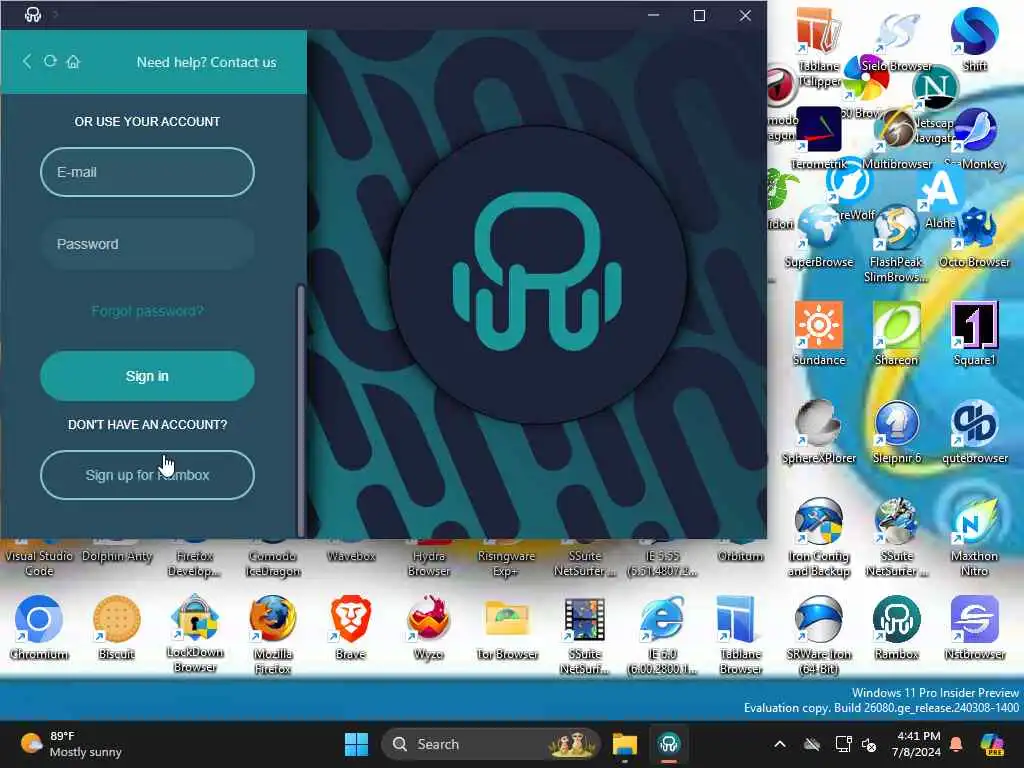Focus the Password input field

148,244
